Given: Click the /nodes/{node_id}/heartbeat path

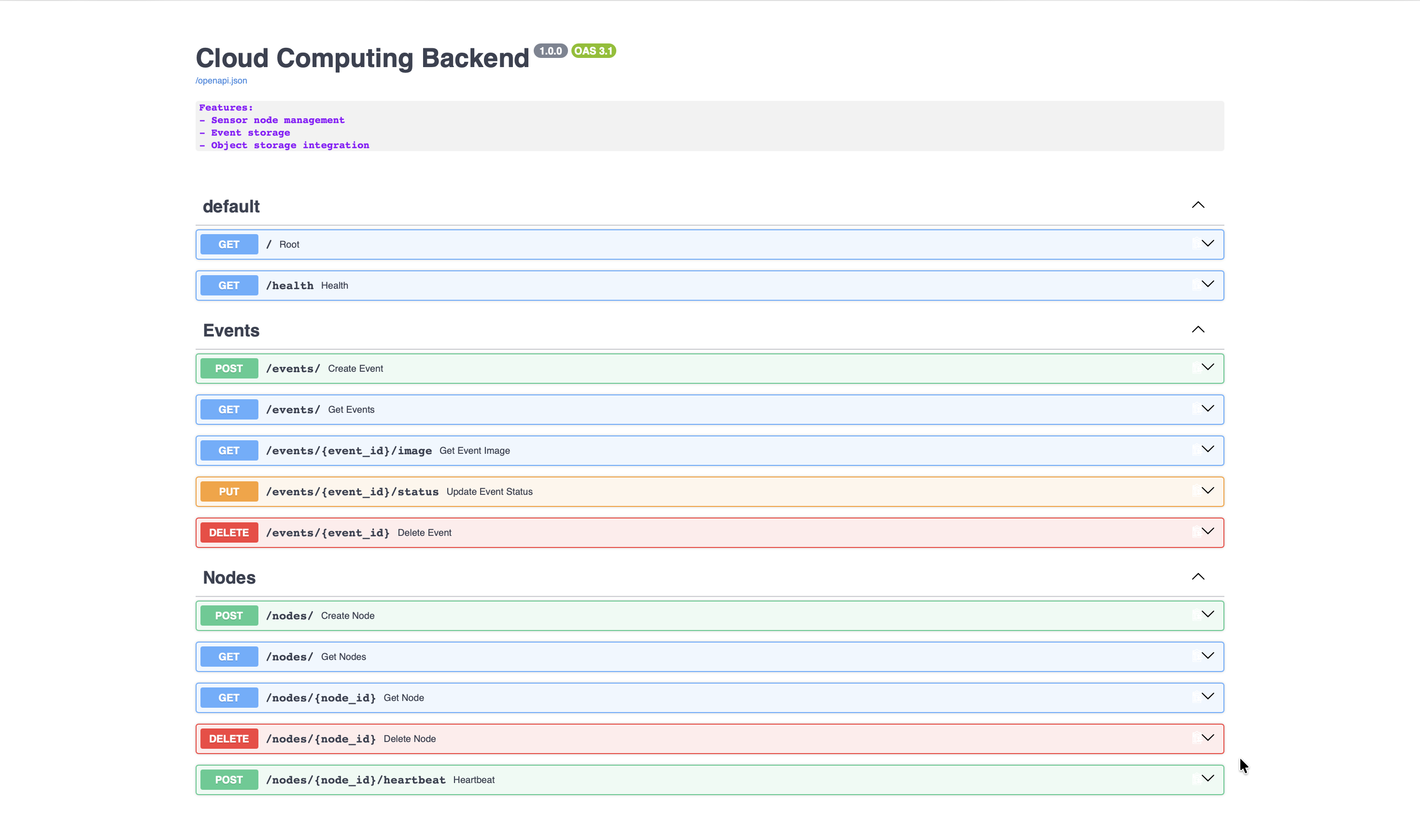Looking at the screenshot, I should pyautogui.click(x=355, y=780).
